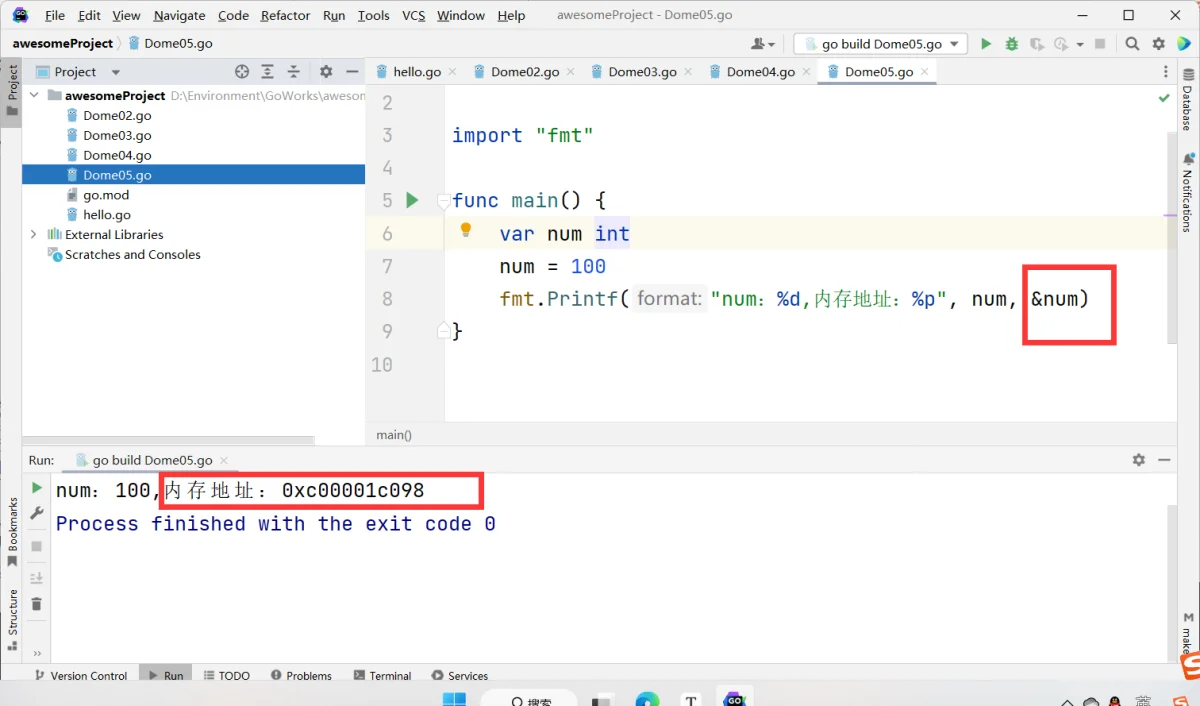Close the hello.go editor tab
The image size is (1200, 706).
point(452,72)
